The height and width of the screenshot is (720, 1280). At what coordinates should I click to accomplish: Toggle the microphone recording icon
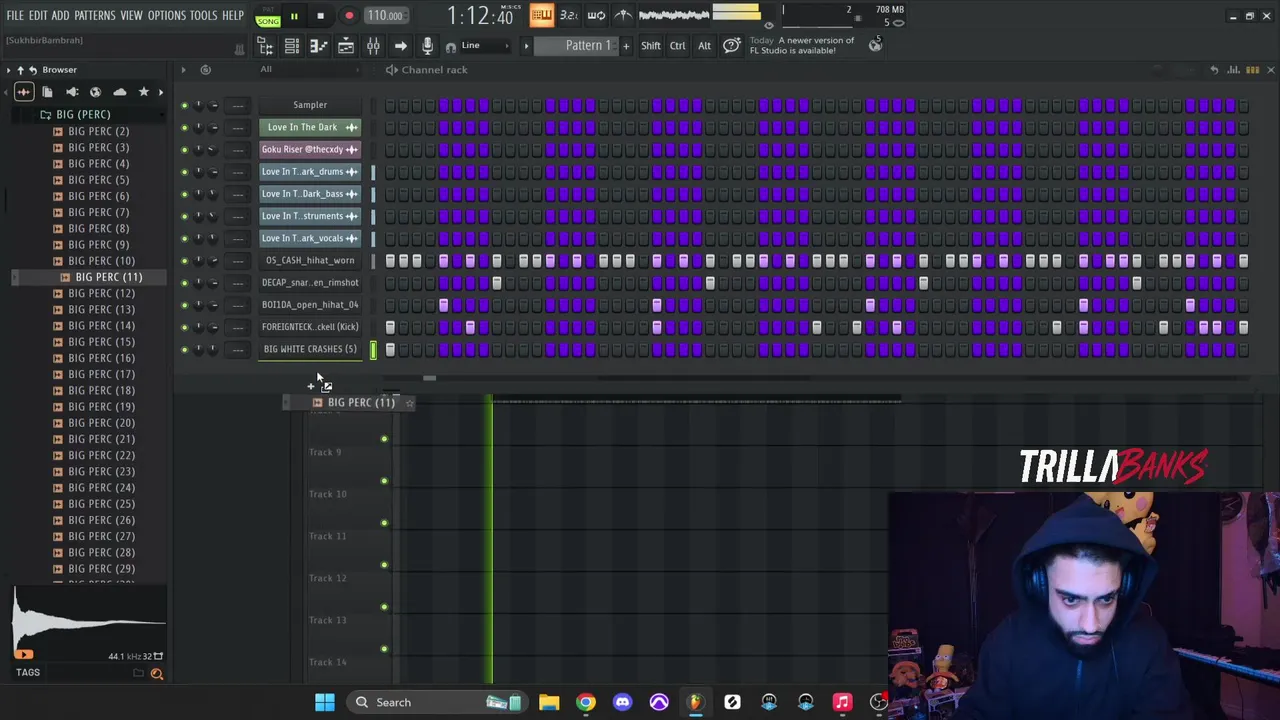pos(427,46)
